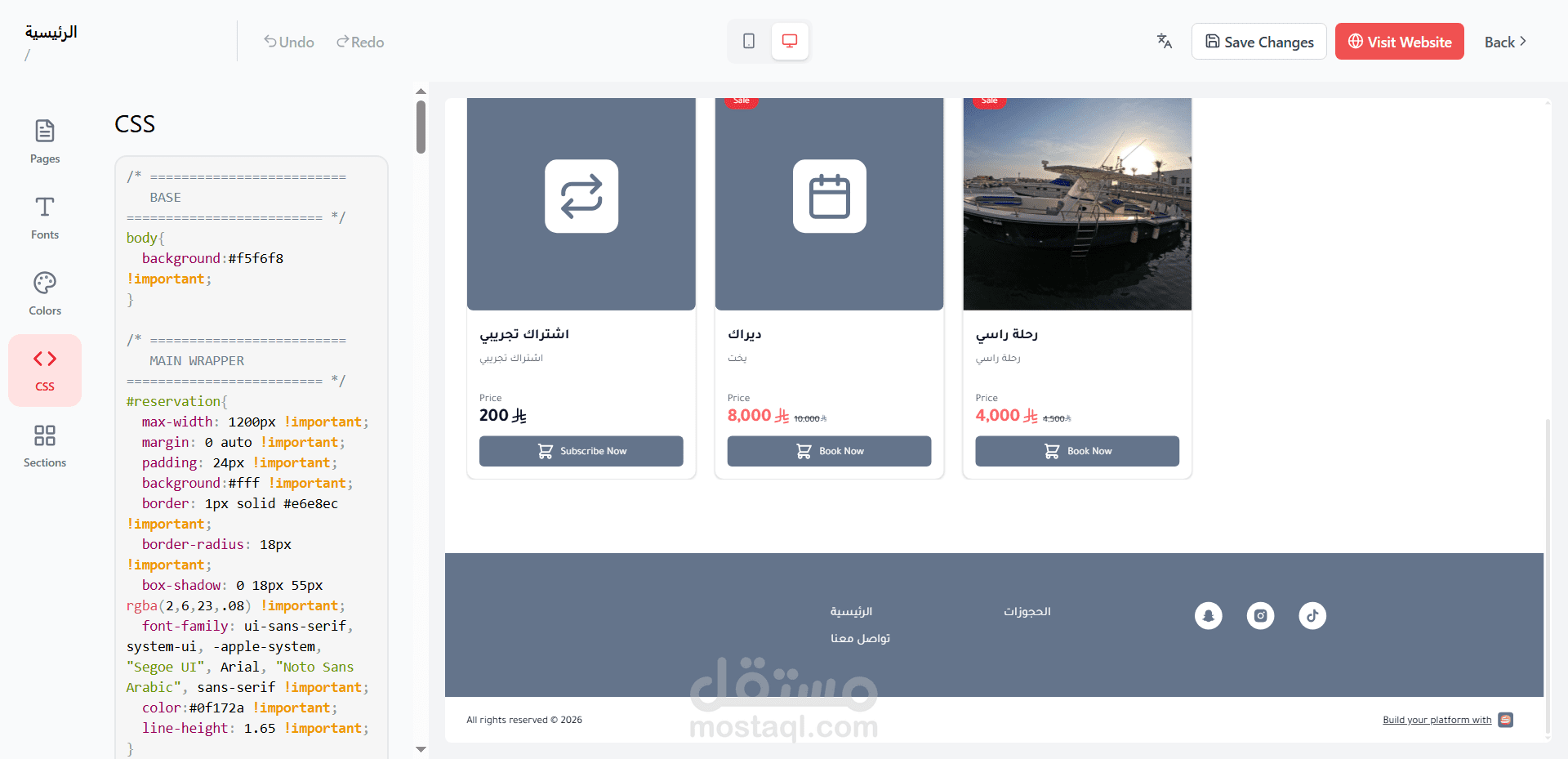Select the CSS tab in sidebar
The width and height of the screenshot is (1568, 759).
pos(45,370)
